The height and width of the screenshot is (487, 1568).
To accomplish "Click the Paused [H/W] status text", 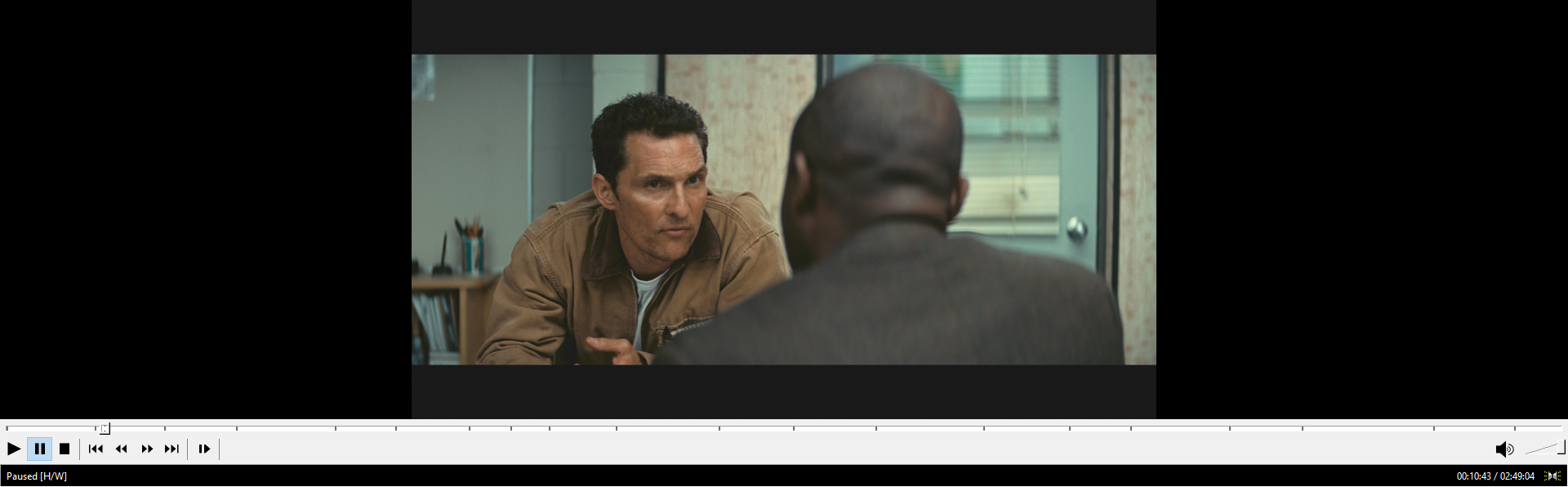I will coord(37,476).
